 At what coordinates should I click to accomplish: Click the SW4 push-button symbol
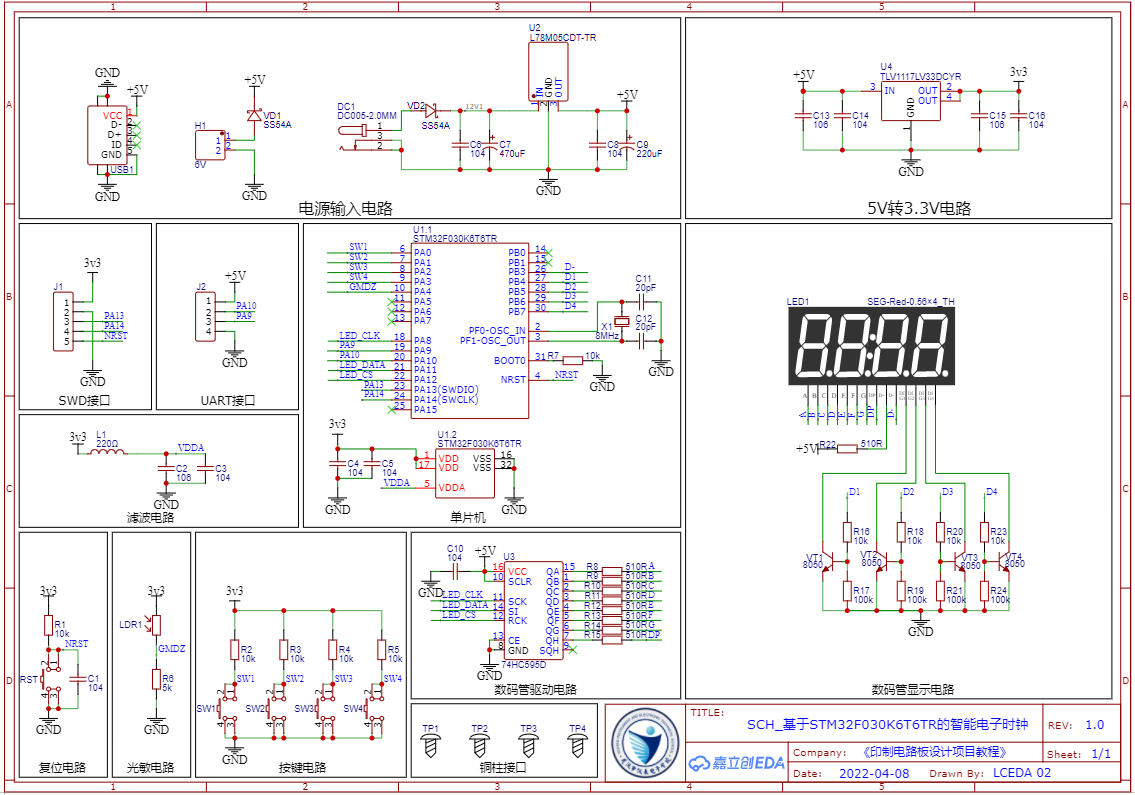(374, 708)
